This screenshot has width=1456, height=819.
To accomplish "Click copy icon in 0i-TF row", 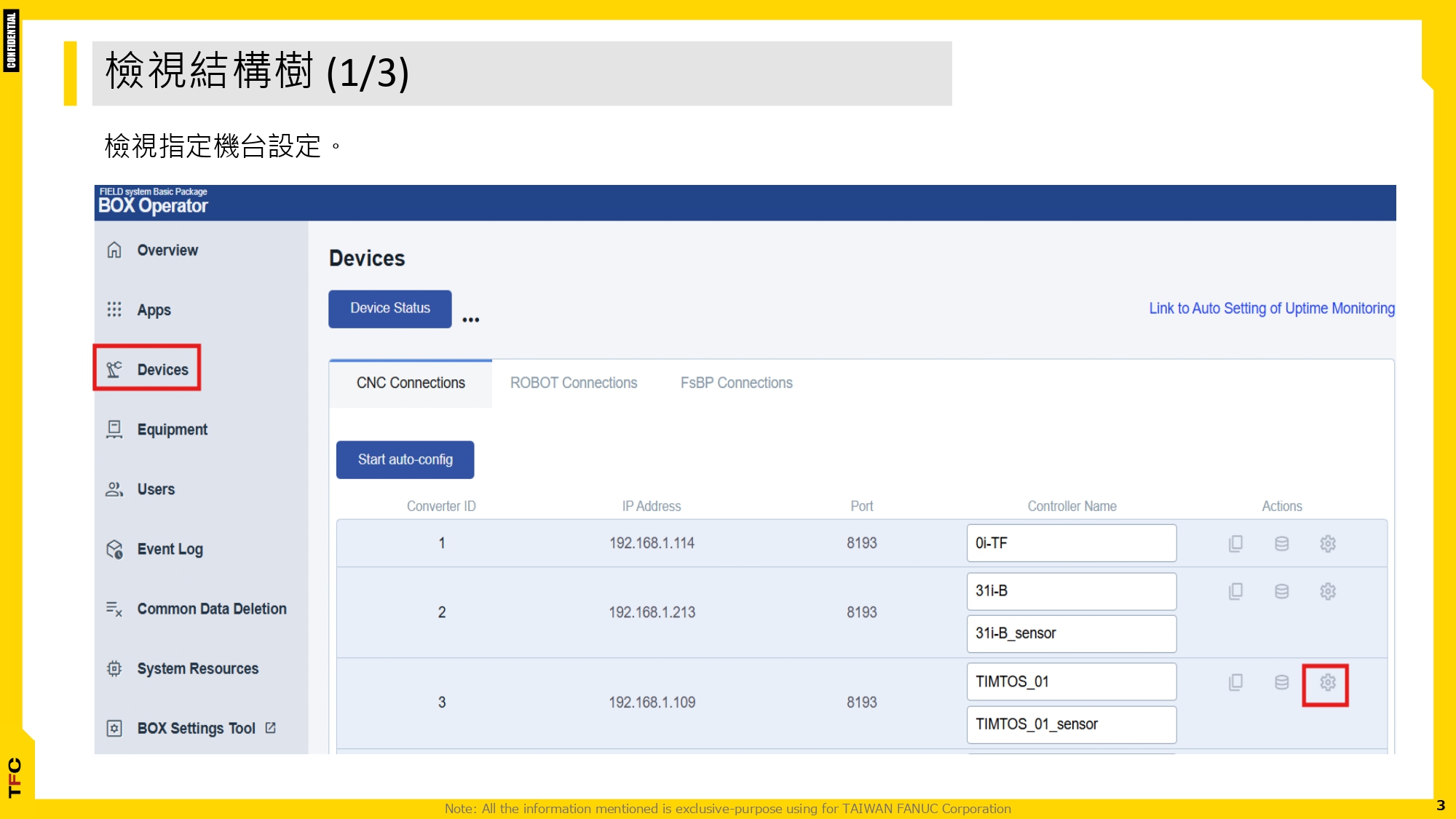I will point(1235,543).
